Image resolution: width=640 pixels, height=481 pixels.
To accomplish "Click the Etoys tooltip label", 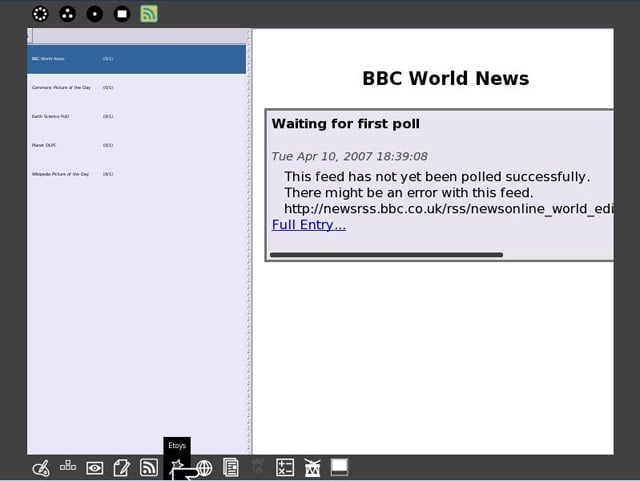I will pos(177,445).
